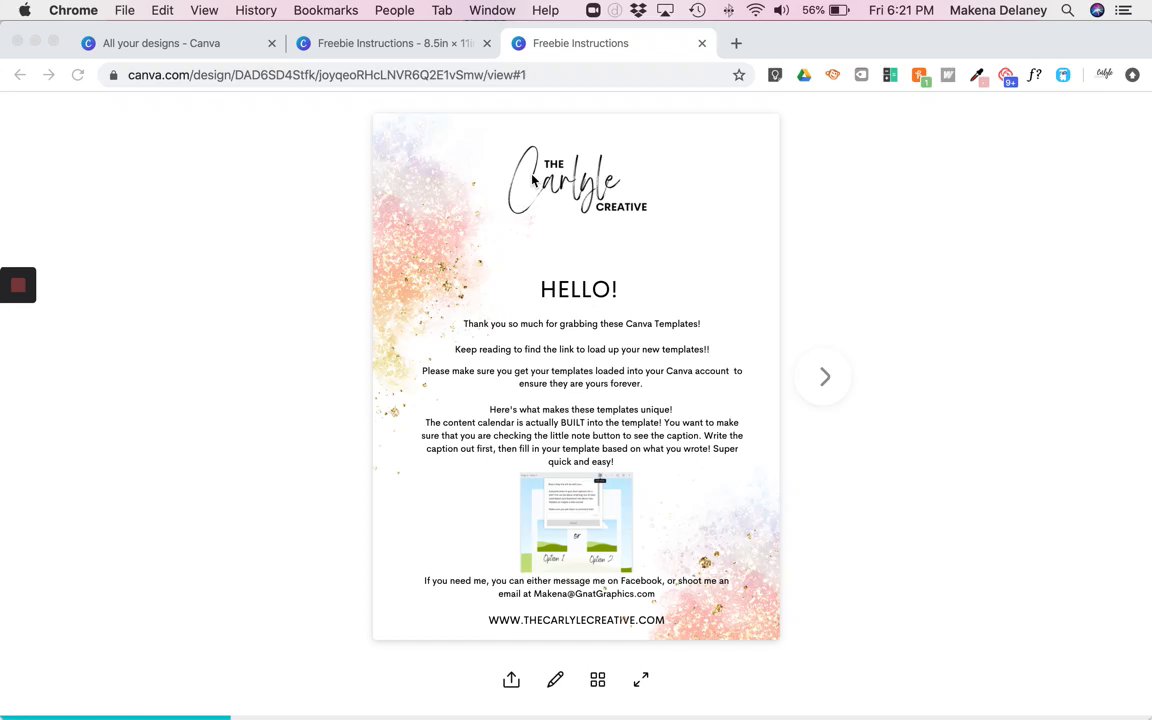The width and height of the screenshot is (1152, 720).
Task: Click the forward navigation arrow
Action: [x=48, y=75]
